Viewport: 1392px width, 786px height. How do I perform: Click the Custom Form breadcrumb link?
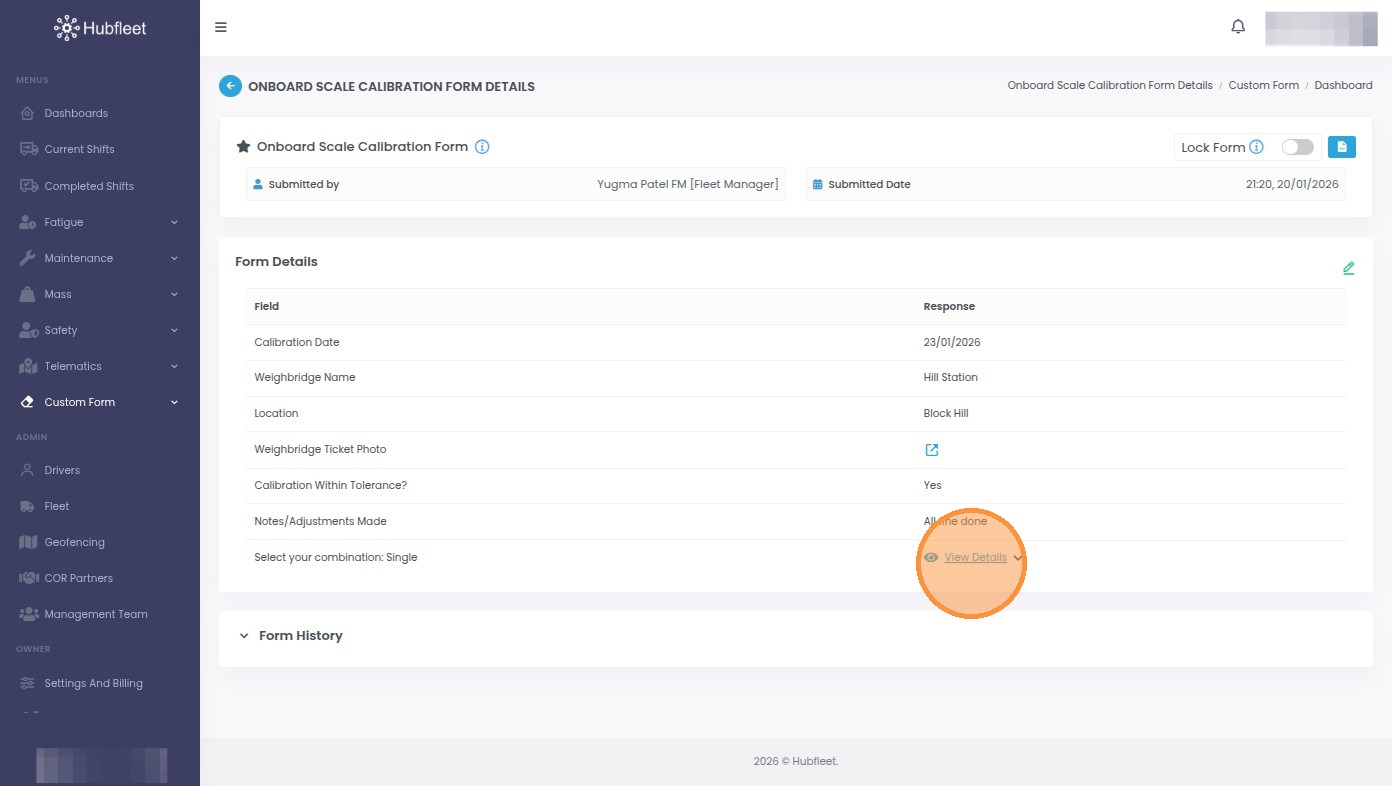(1263, 86)
